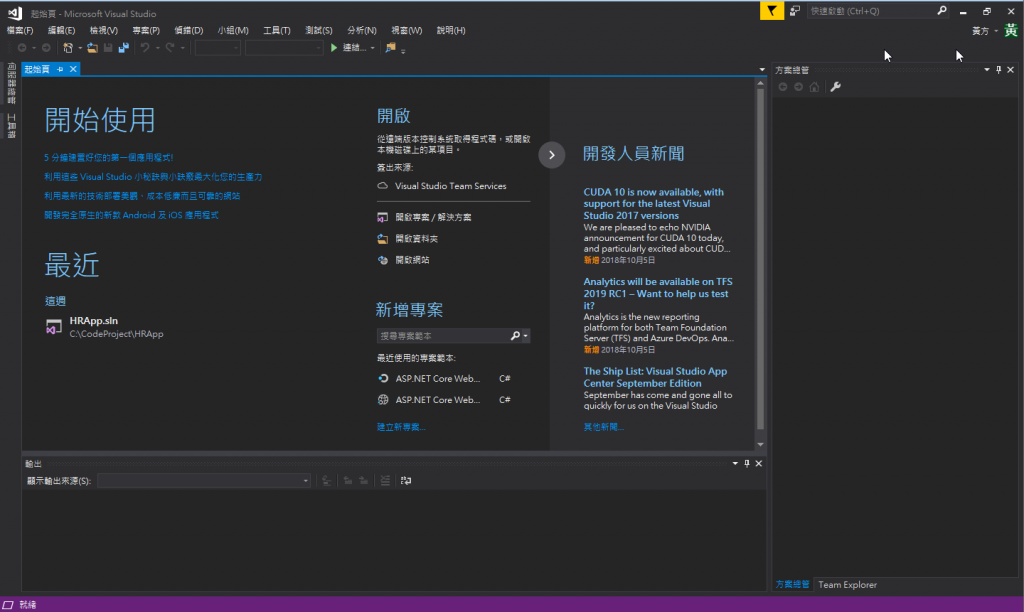
Task: Click the search icon in 新增專案 template box
Action: click(x=515, y=336)
